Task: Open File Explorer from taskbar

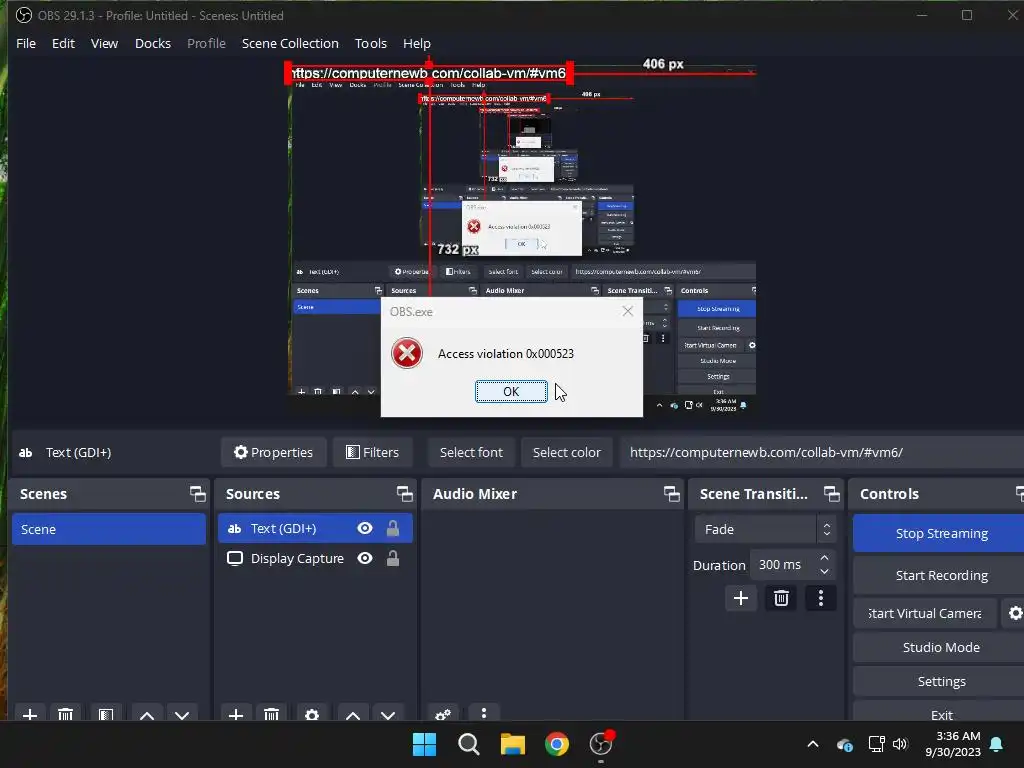Action: tap(513, 744)
